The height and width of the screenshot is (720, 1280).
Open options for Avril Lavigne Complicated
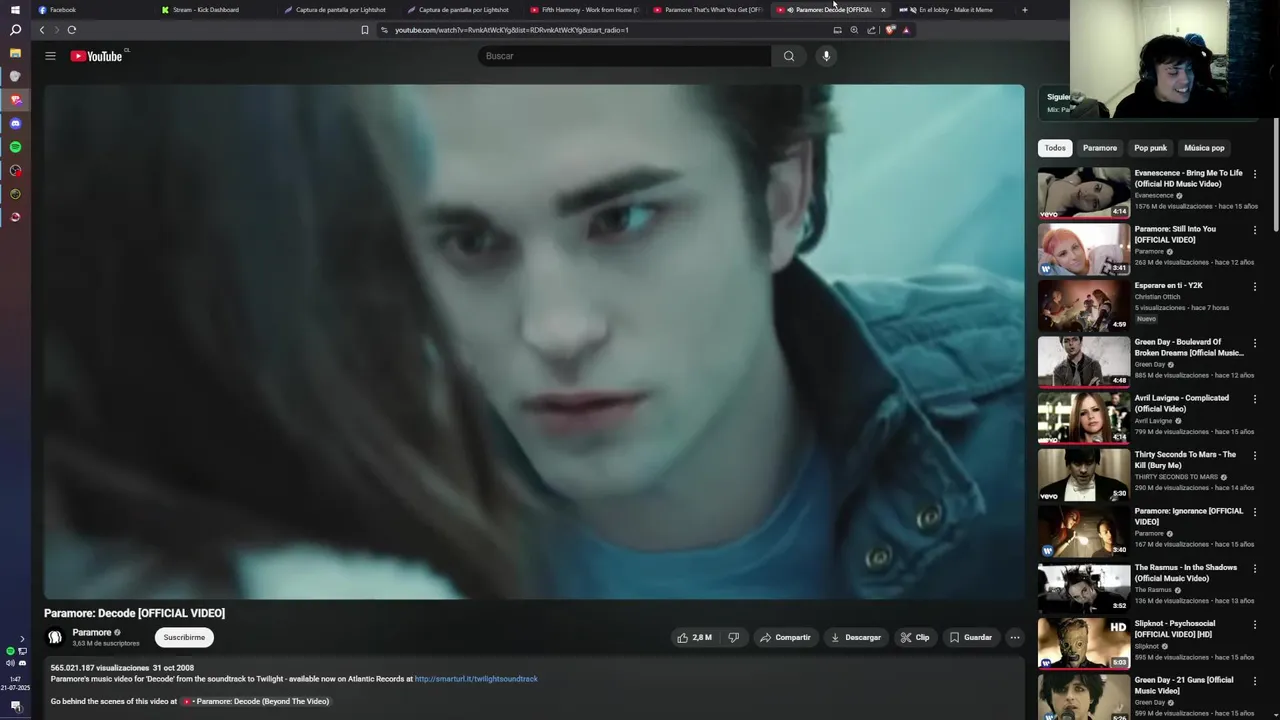(x=1255, y=399)
